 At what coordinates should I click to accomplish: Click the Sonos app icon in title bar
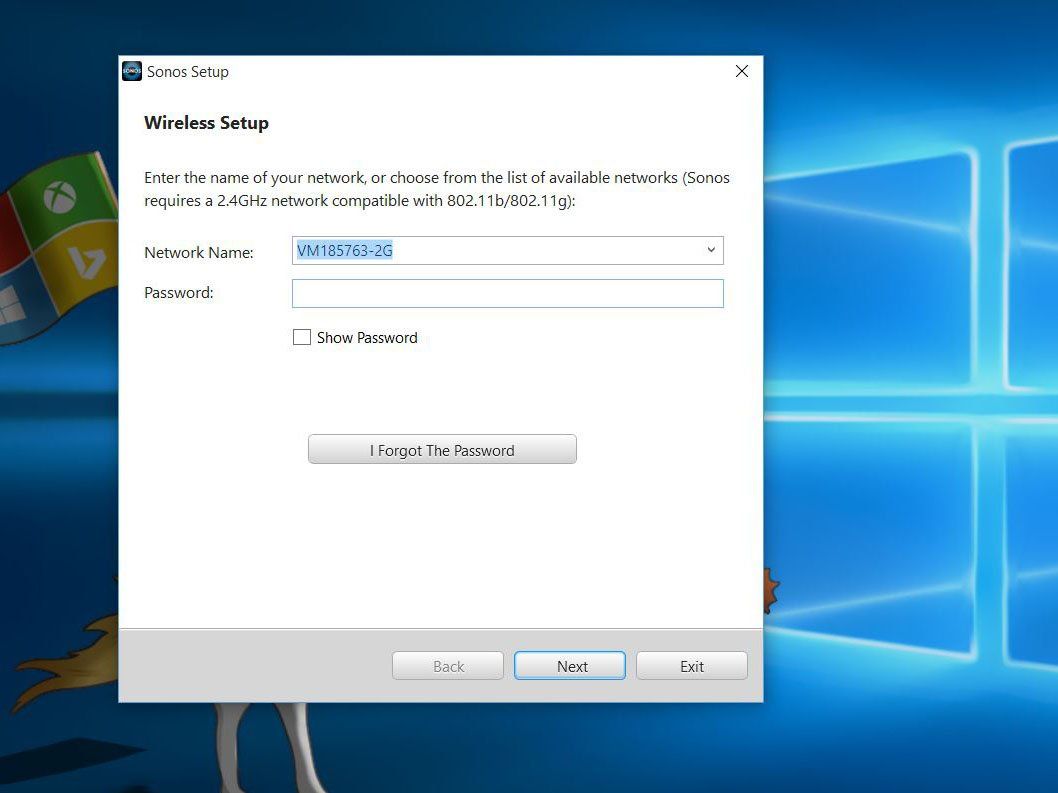pyautogui.click(x=132, y=71)
